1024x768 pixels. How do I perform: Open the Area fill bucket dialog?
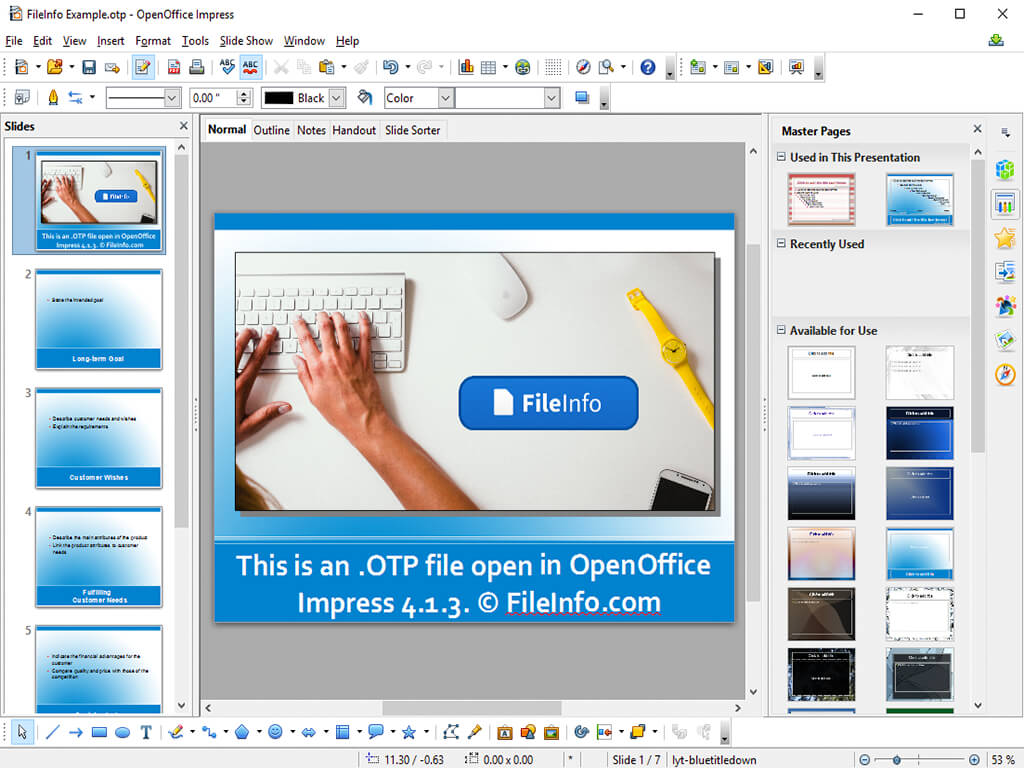364,98
